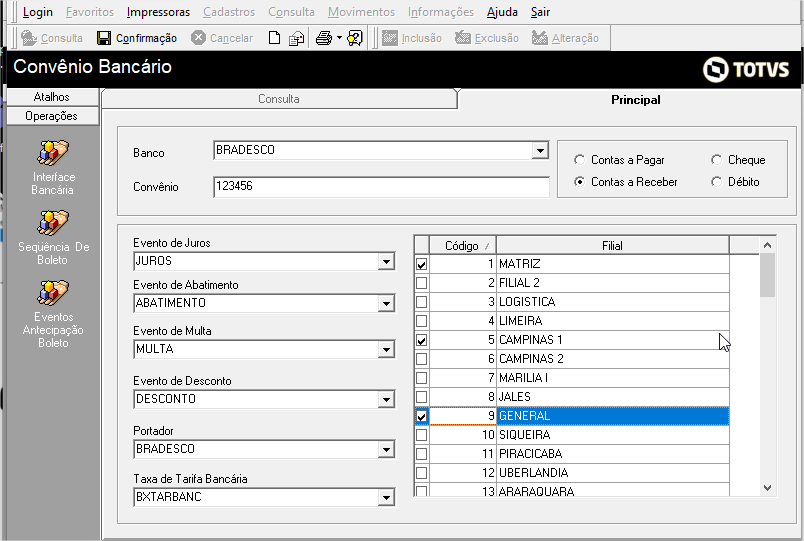
Task: Uncheck the GENERAL checkbox
Action: click(421, 416)
